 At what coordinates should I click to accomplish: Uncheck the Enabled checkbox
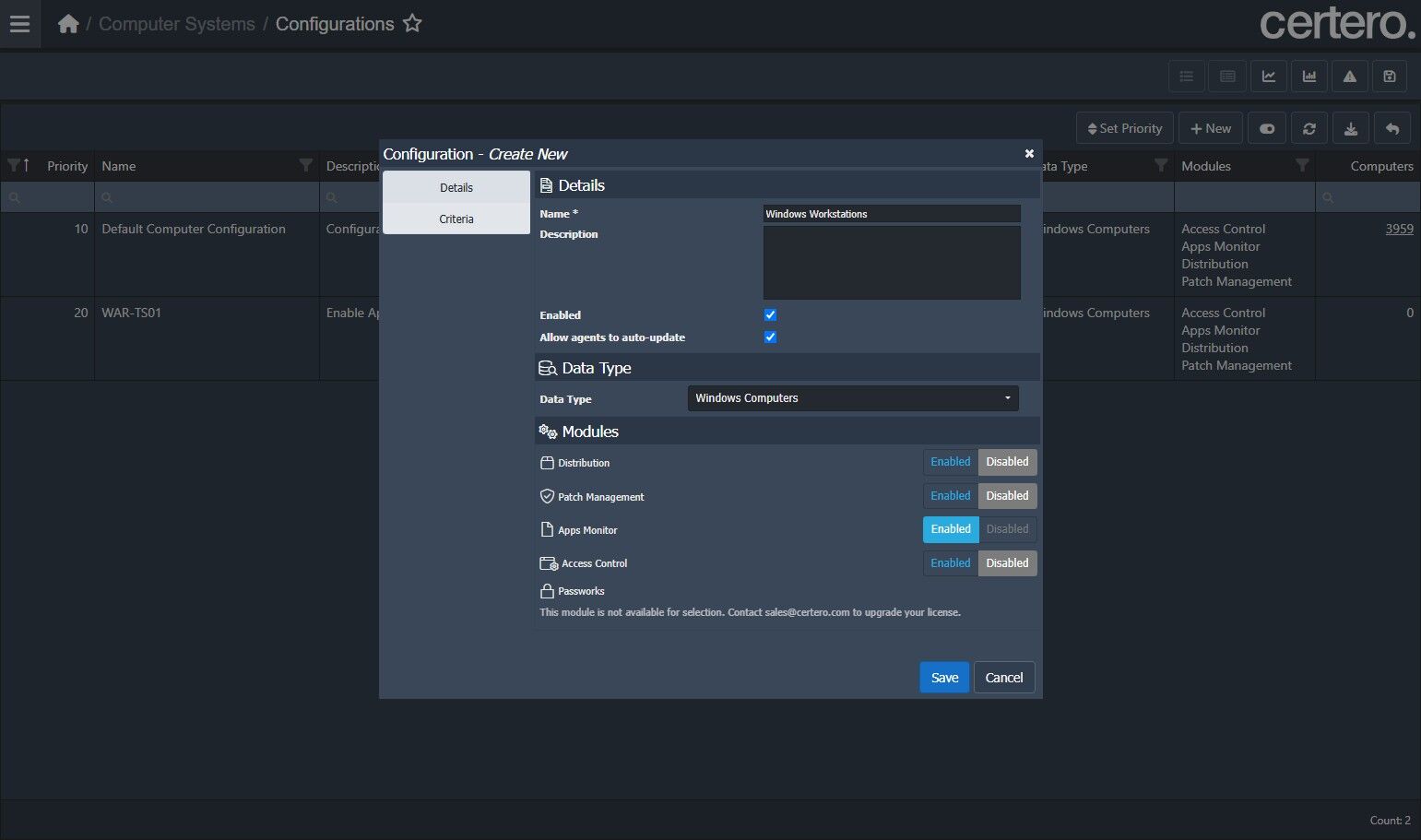(x=771, y=315)
